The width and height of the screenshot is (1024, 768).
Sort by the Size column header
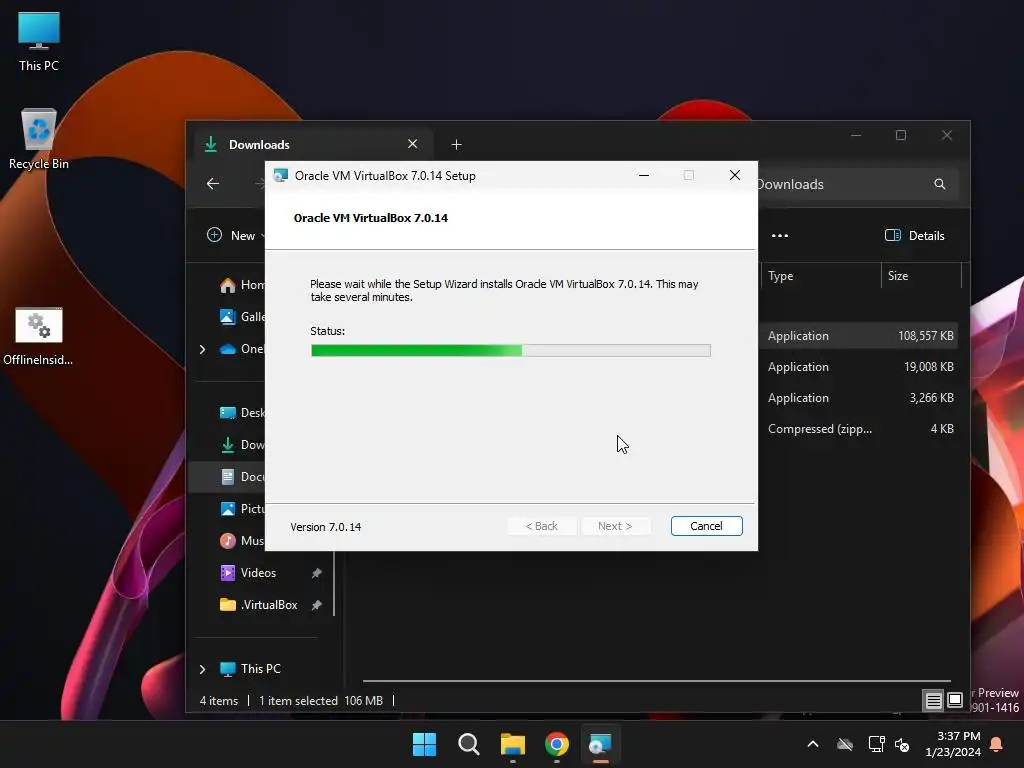click(921, 276)
